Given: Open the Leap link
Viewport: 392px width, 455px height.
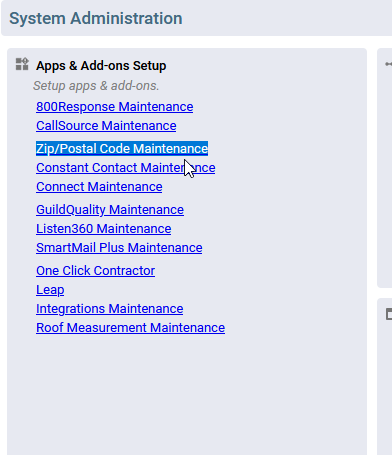Looking at the screenshot, I should click(x=50, y=290).
